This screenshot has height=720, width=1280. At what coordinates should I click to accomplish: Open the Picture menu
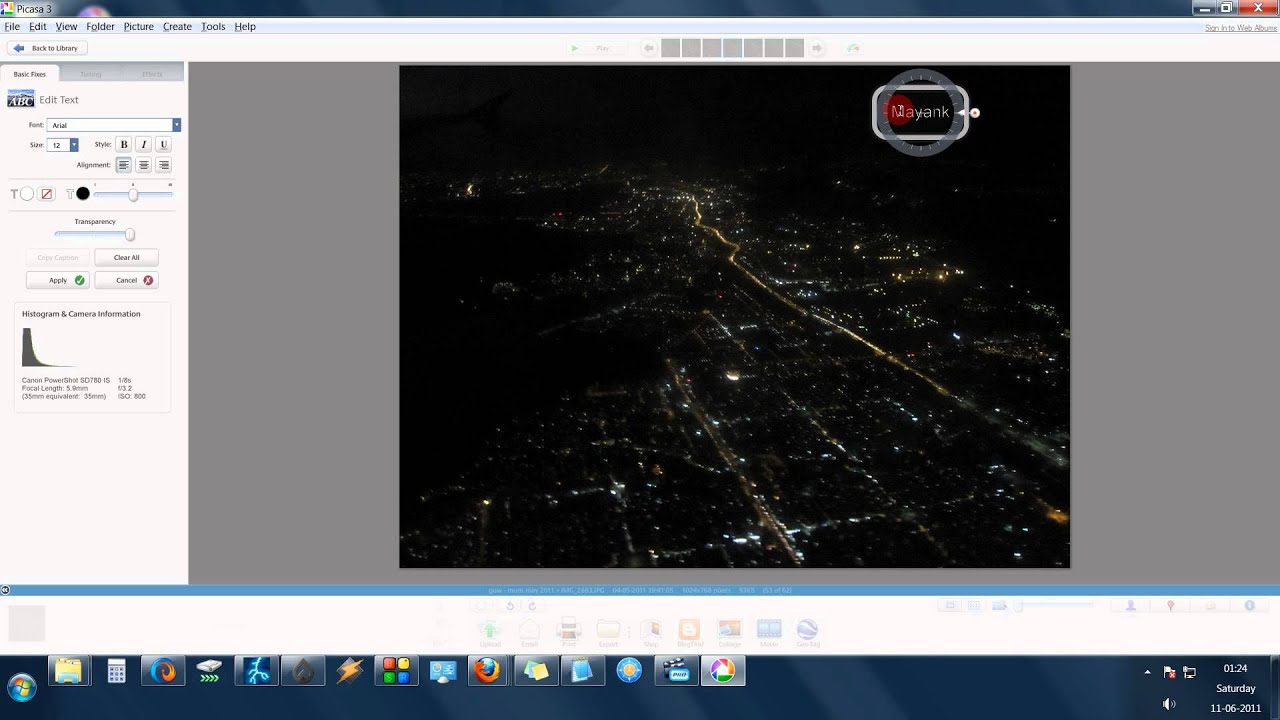point(138,26)
